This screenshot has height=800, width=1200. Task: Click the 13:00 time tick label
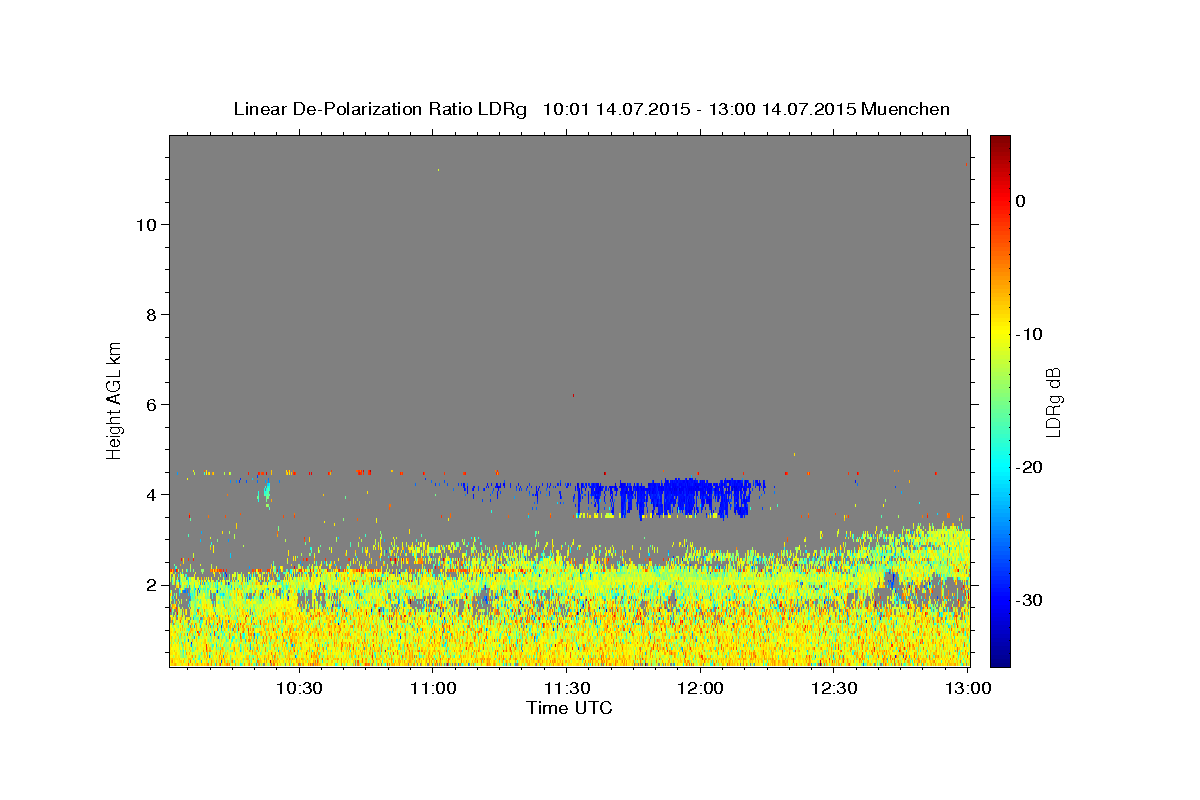click(967, 688)
